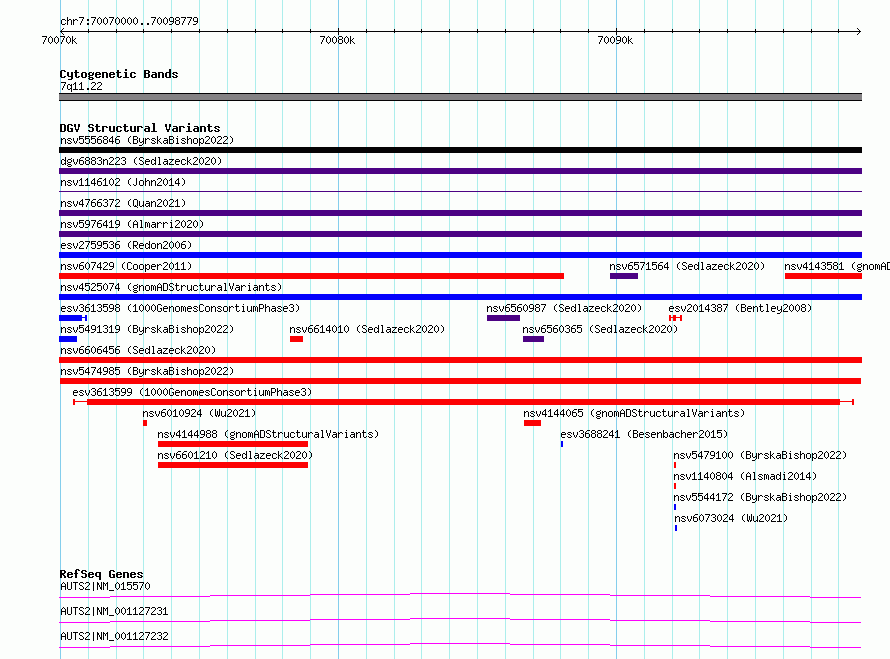This screenshot has width=890, height=659.
Task: Click the nsv6614010 (Sedlazeck2020) label
Action: point(367,329)
